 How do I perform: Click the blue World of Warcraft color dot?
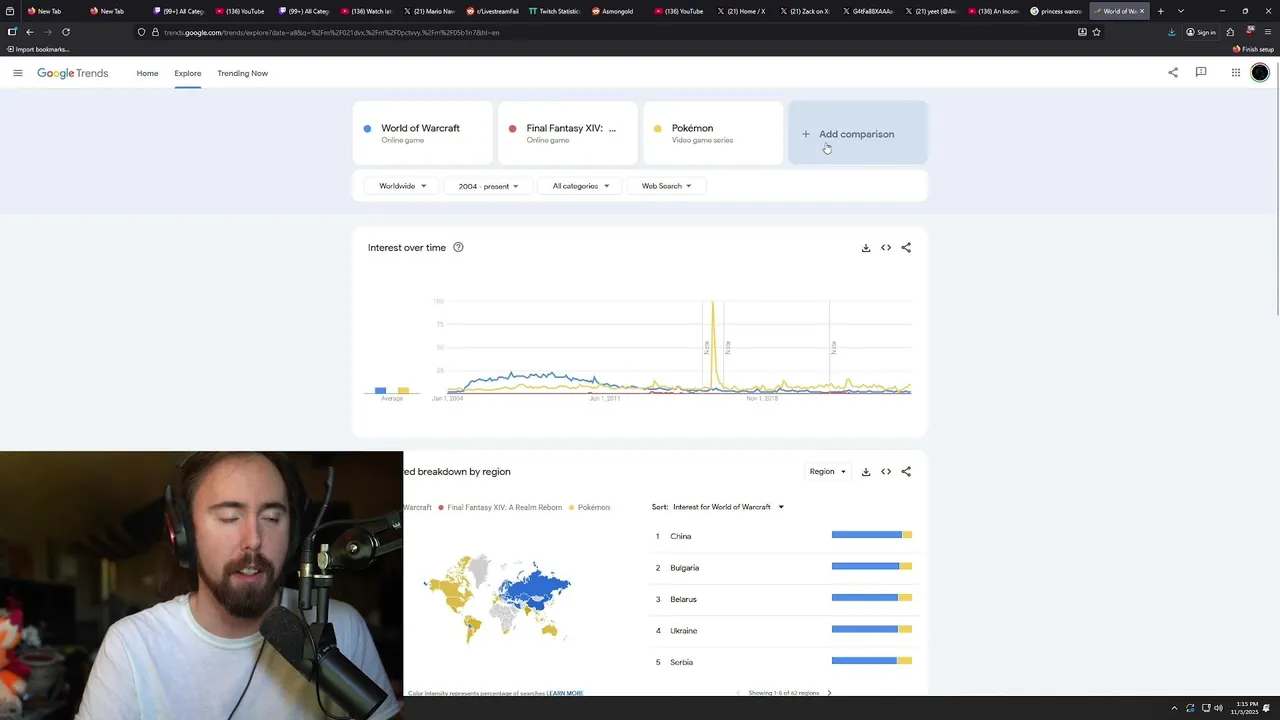click(x=367, y=128)
